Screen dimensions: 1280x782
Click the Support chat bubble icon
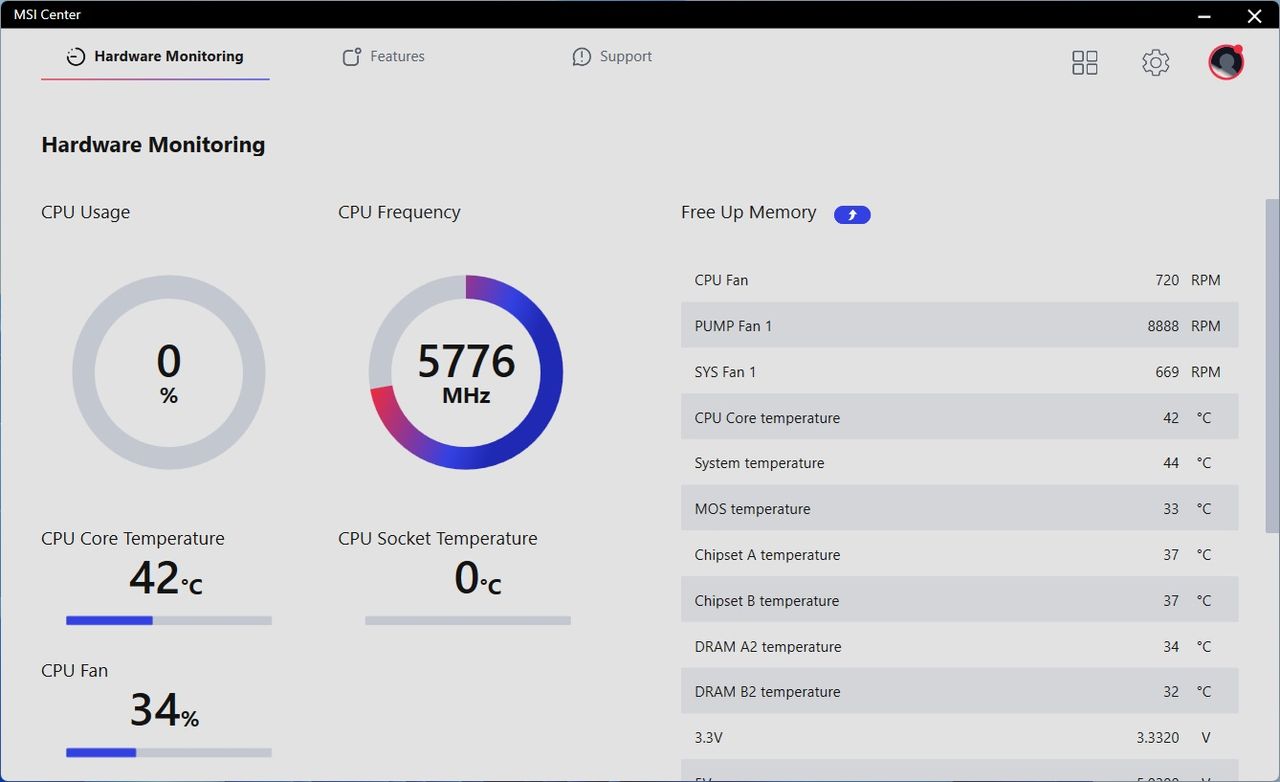pos(581,57)
